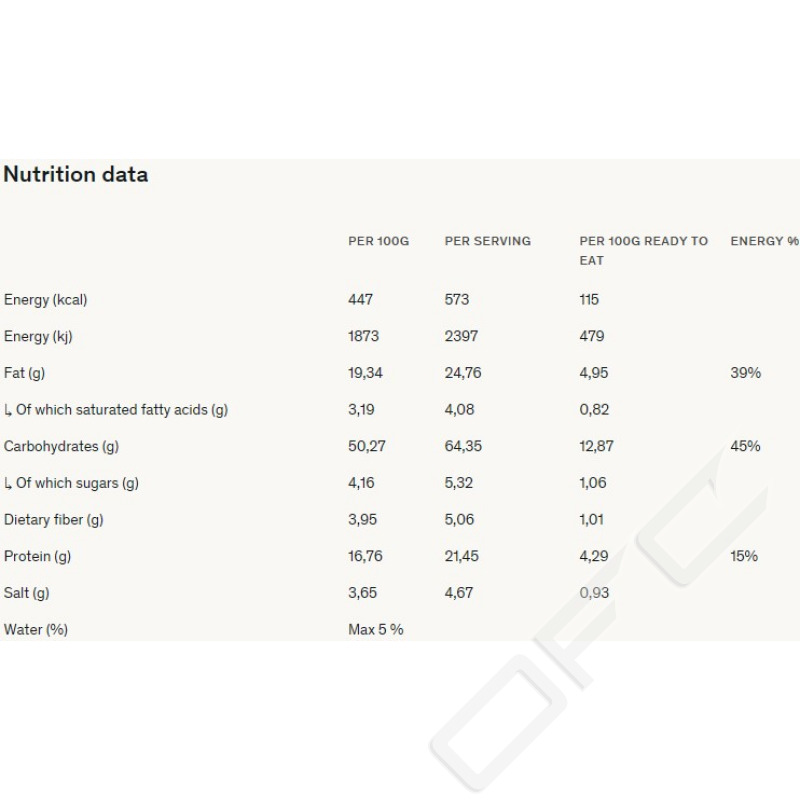
Task: Click the 15% protein energy value
Action: point(744,556)
